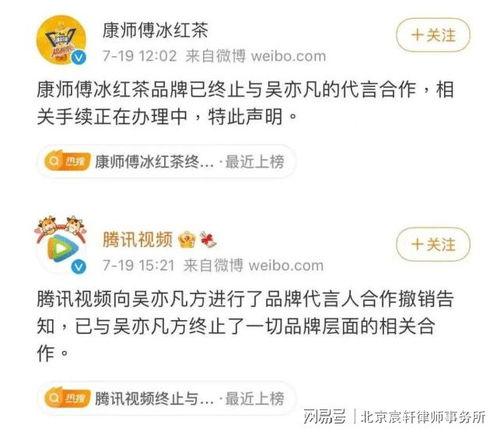The height and width of the screenshot is (432, 500).
Task: Click 来自微博 weibo.com source on the 腾讯视频 post
Action: 254,265
